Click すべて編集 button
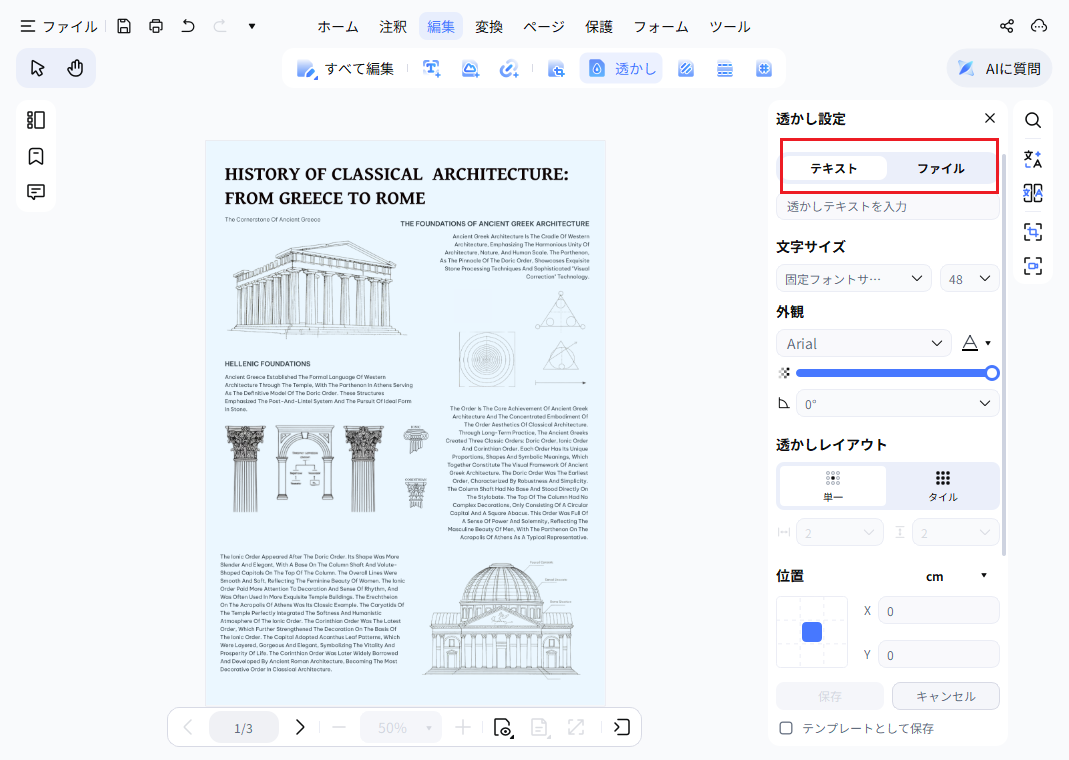The image size is (1069, 760). [x=345, y=69]
